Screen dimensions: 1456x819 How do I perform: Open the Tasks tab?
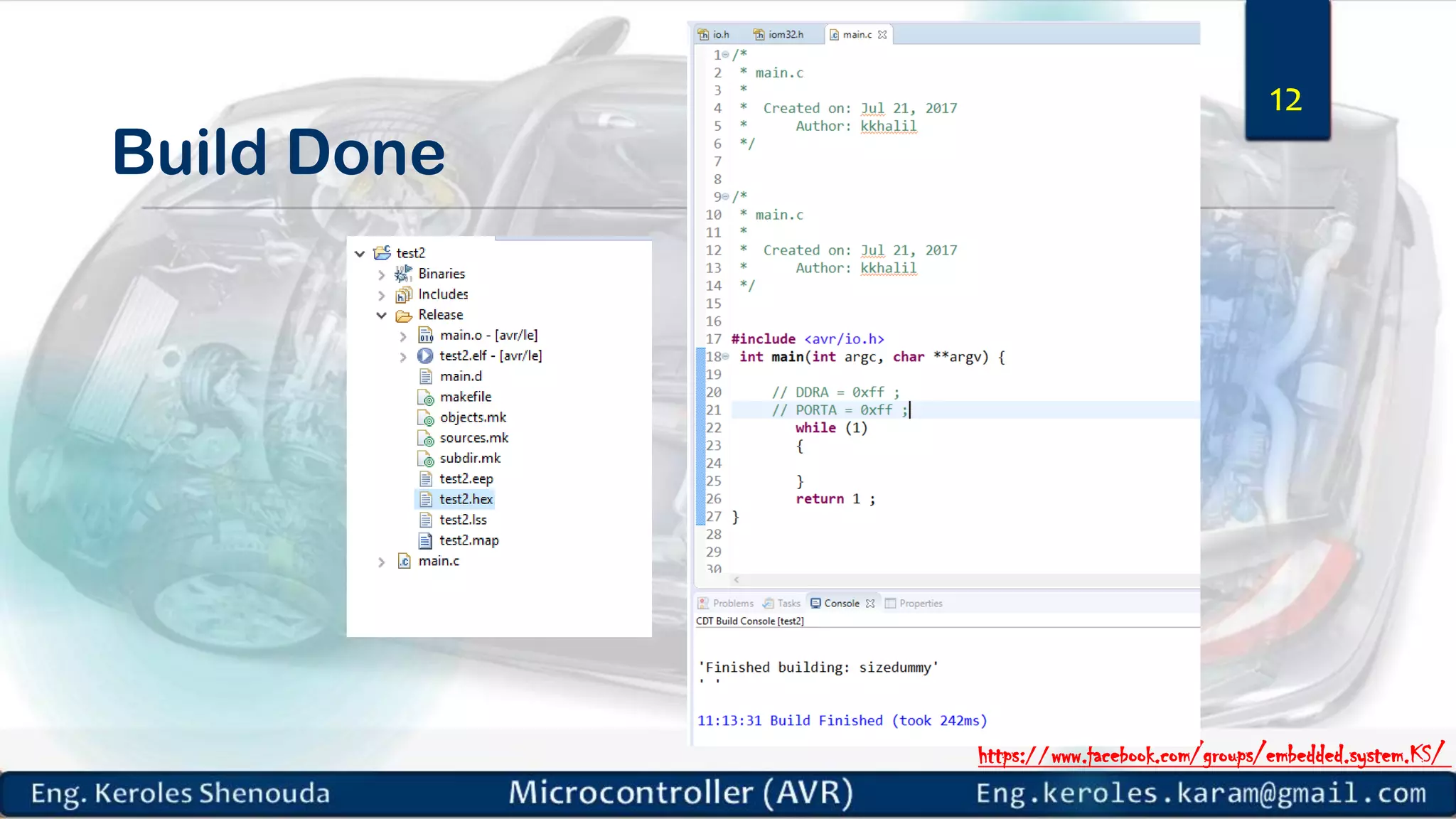781,603
